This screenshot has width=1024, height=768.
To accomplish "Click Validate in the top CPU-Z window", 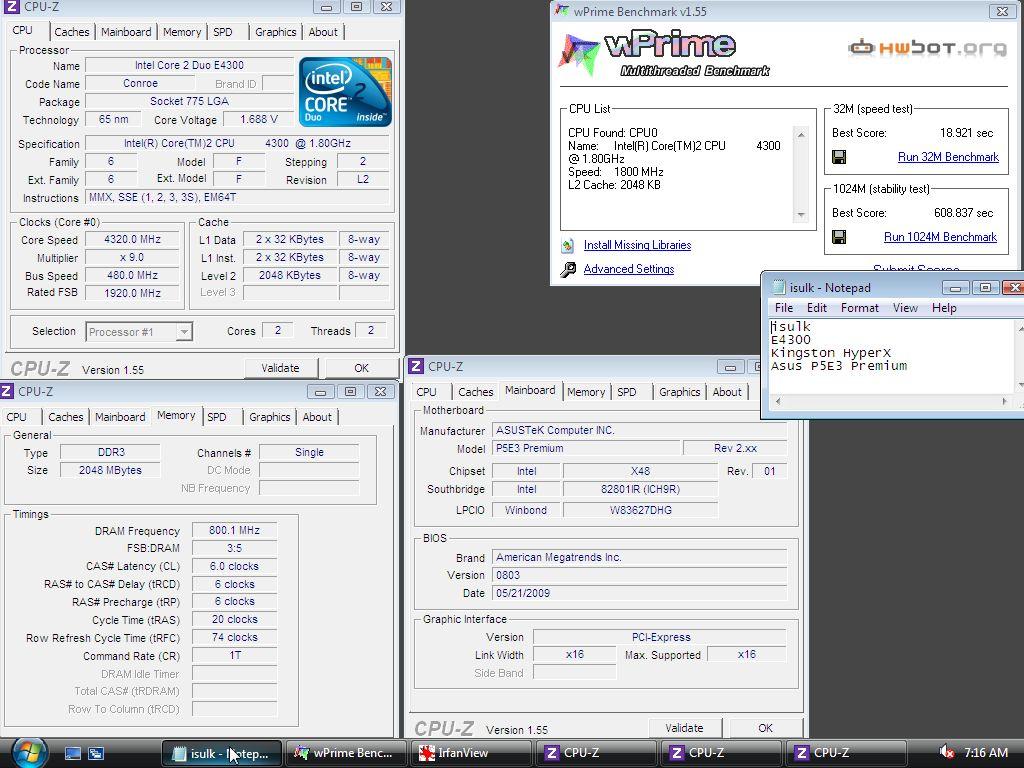I will [281, 368].
